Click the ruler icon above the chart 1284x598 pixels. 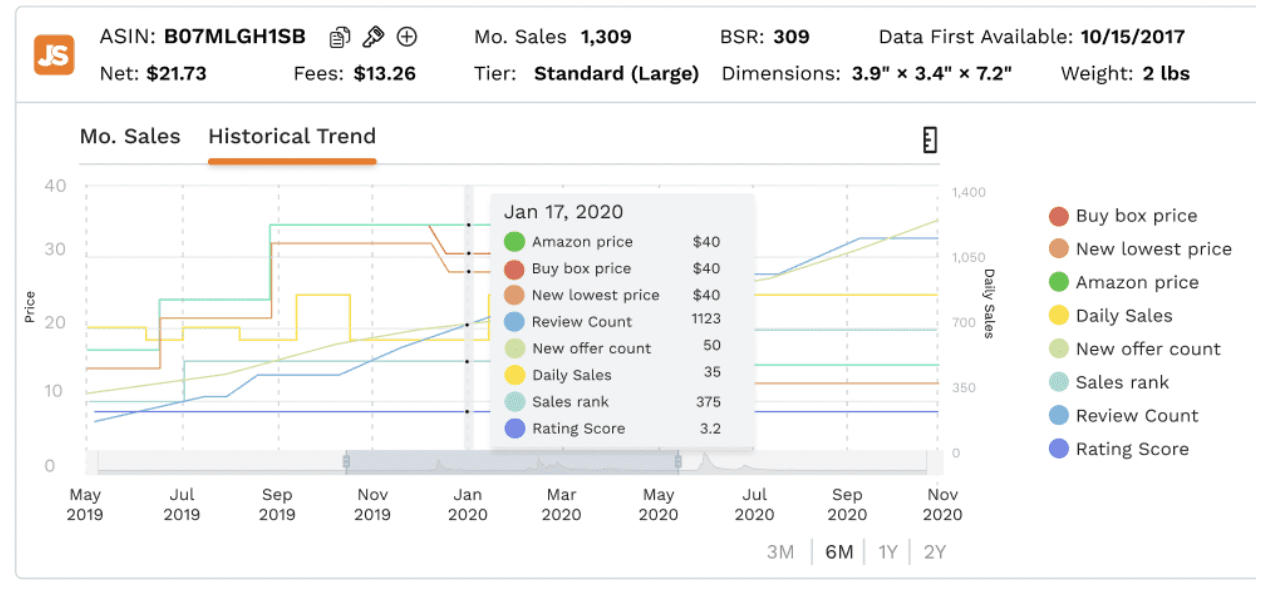pyautogui.click(x=929, y=141)
